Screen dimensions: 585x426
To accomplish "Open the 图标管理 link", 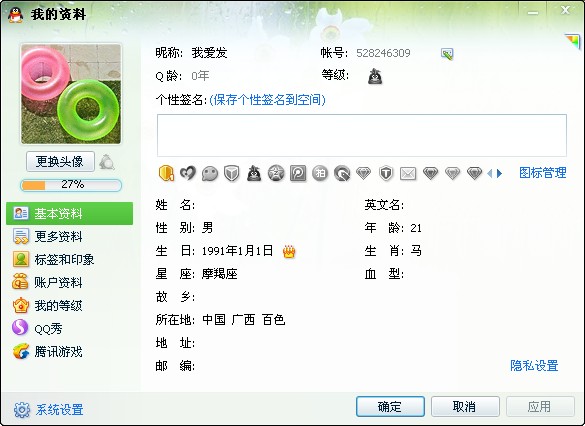I will pos(542,173).
